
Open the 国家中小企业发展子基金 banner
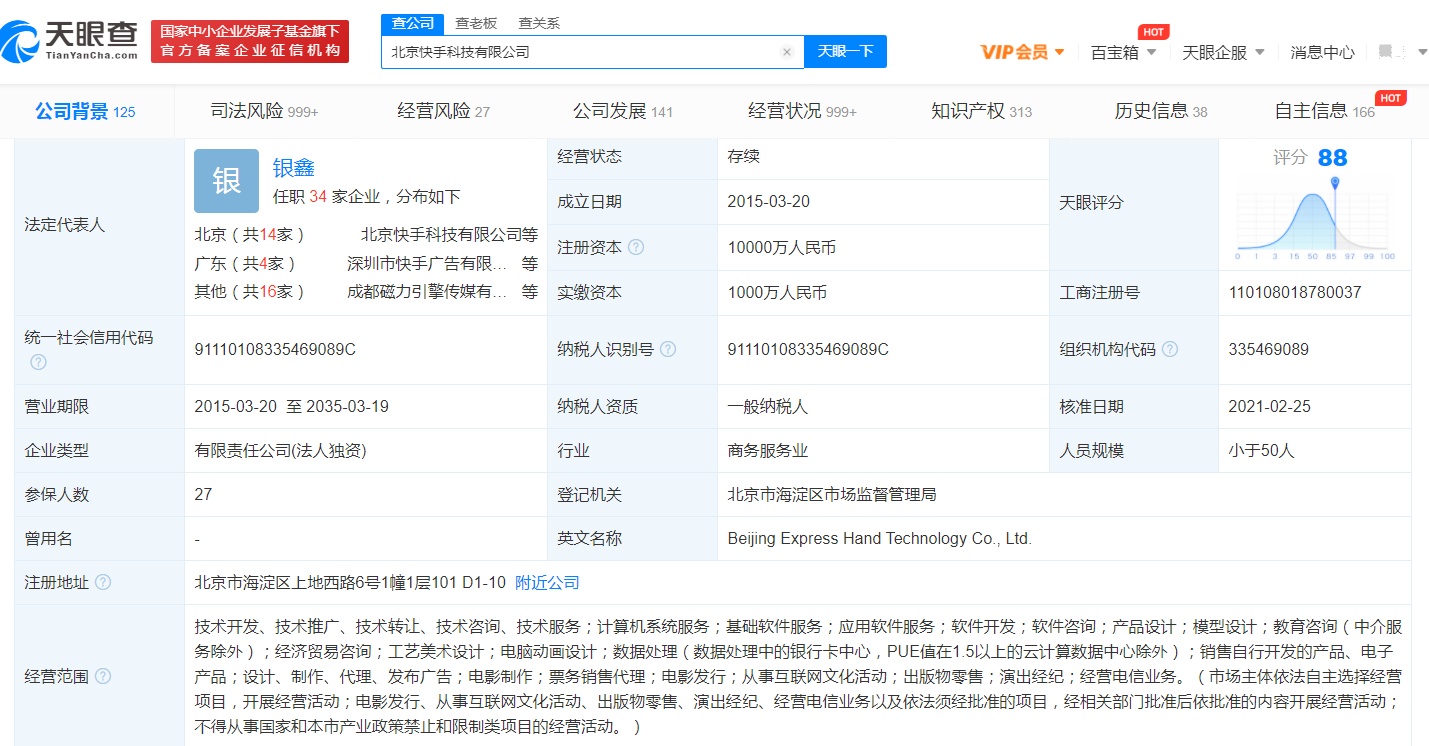(250, 42)
